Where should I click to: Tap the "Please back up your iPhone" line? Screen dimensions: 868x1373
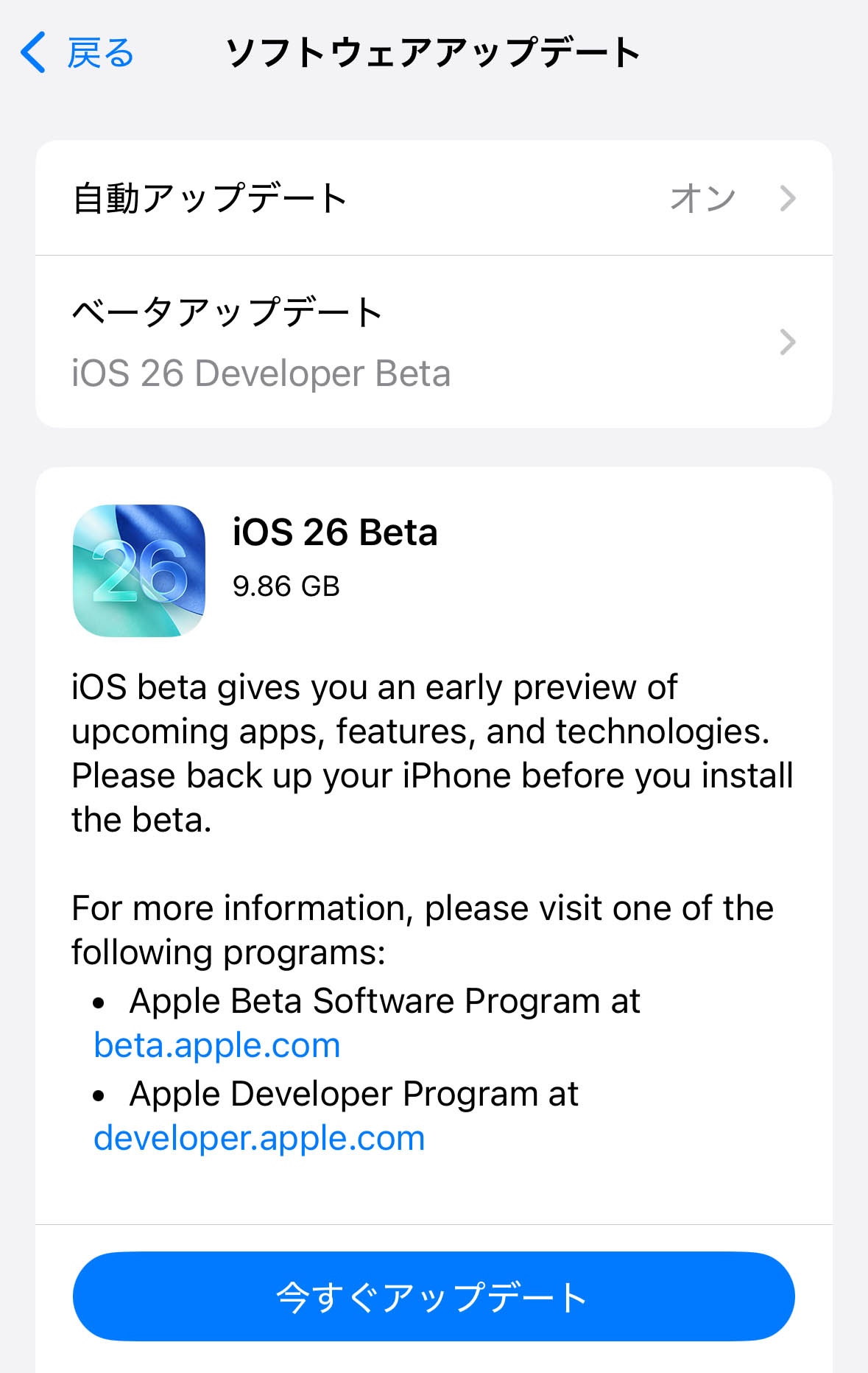coord(432,776)
